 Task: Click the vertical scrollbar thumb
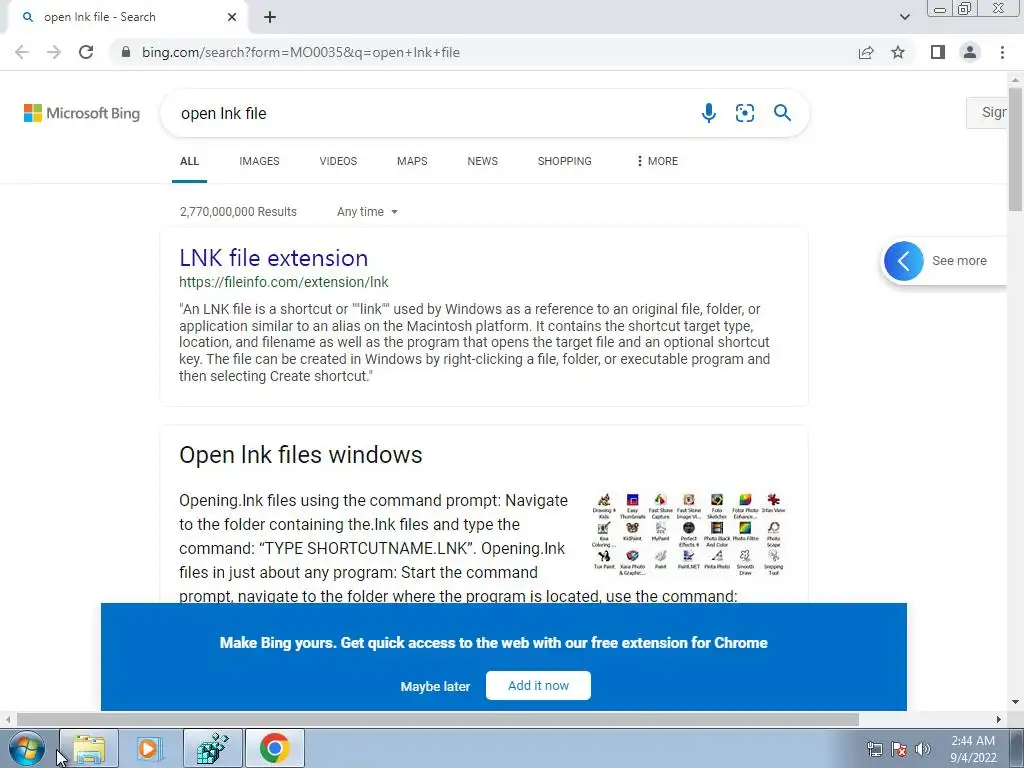1015,149
